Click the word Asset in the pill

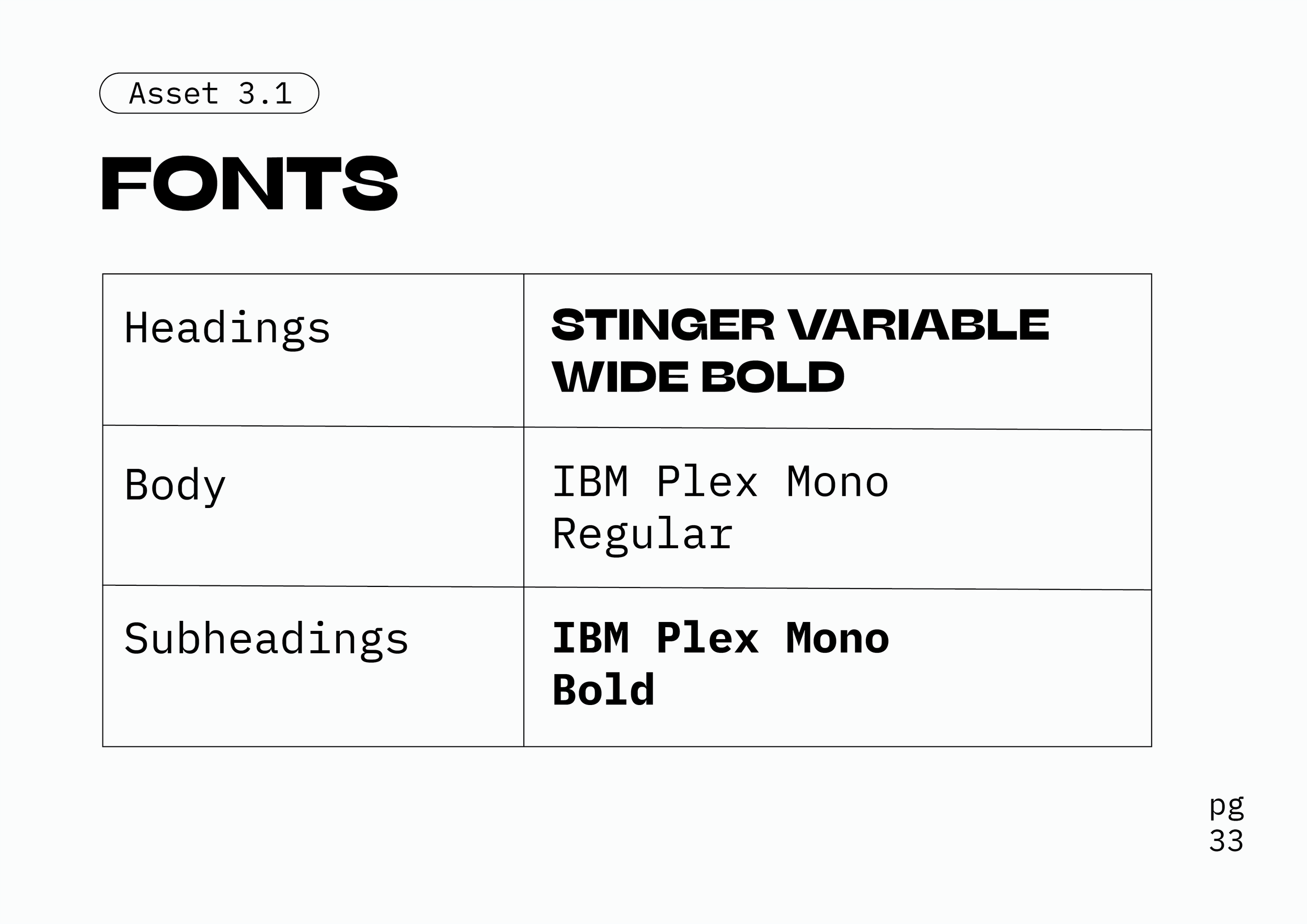[x=174, y=94]
